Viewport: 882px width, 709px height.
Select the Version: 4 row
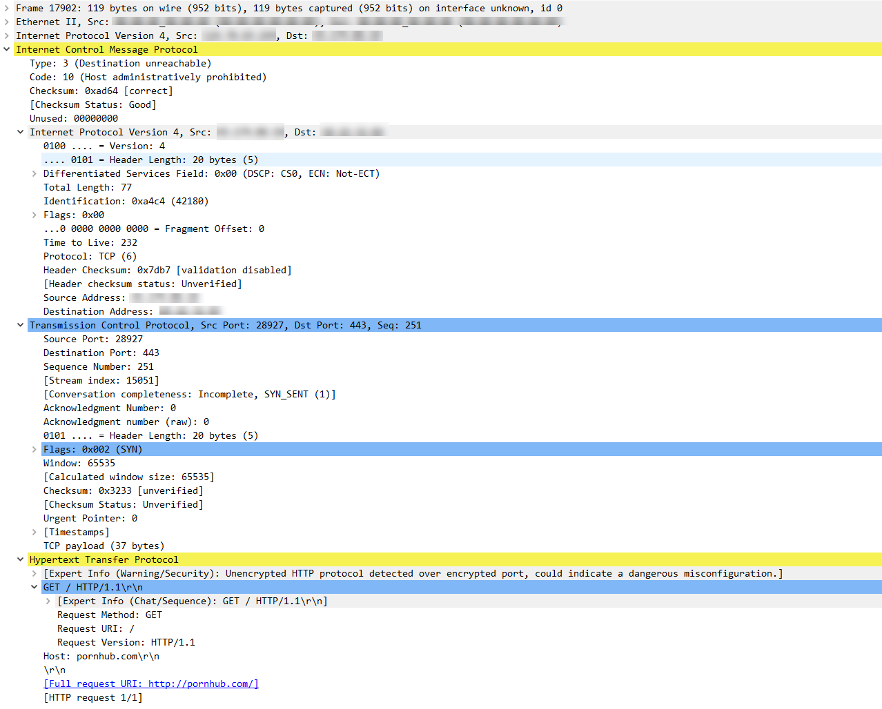pos(104,146)
